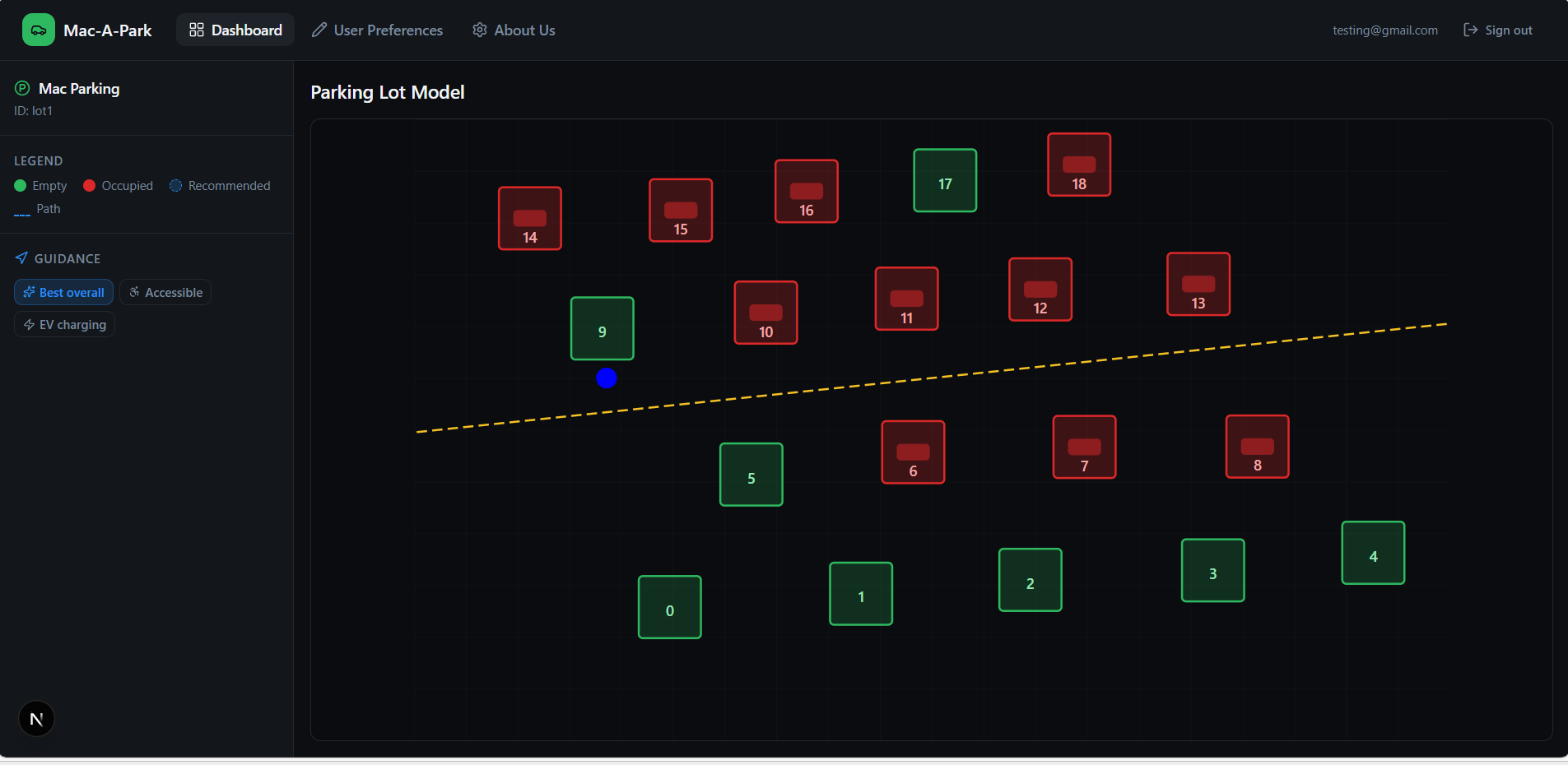Click occupied parking spot 14

[530, 218]
